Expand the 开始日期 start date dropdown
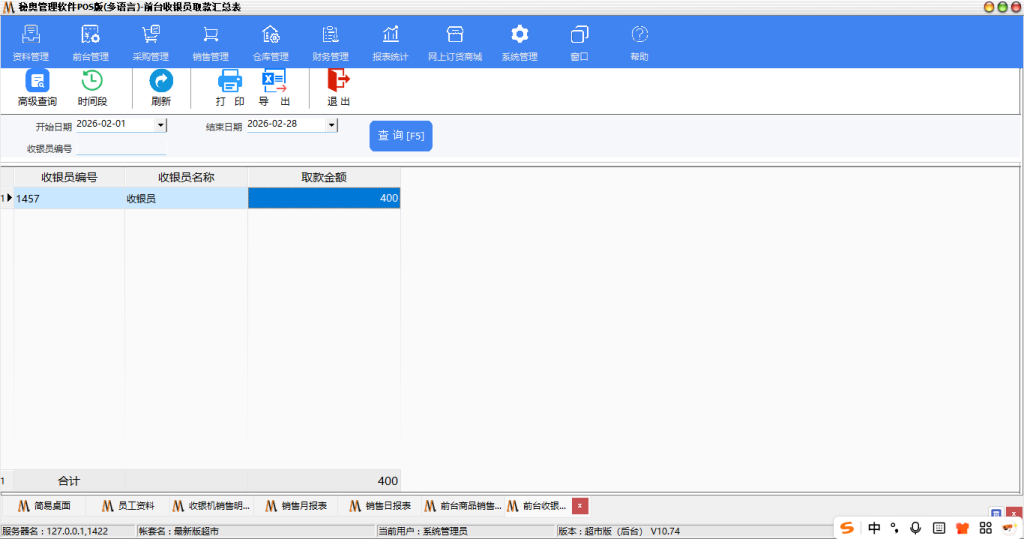Image resolution: width=1024 pixels, height=539 pixels. click(x=160, y=125)
